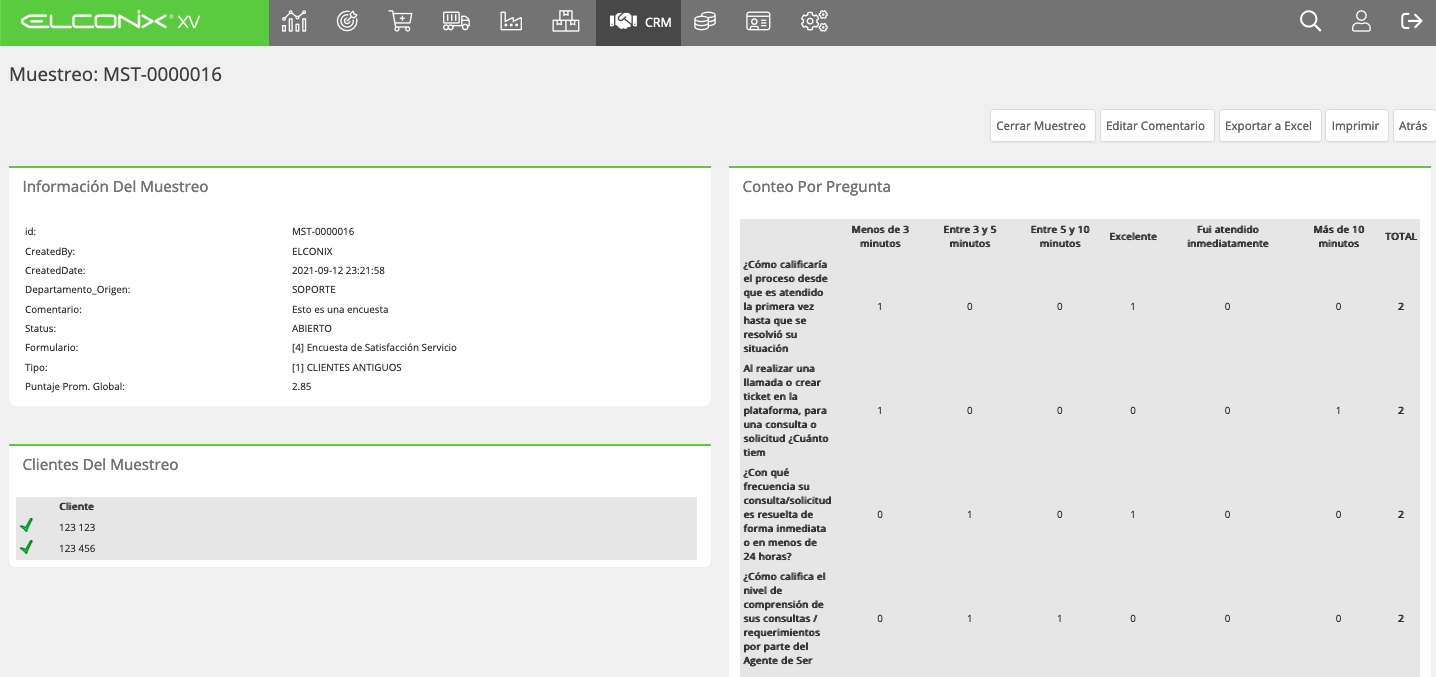The height and width of the screenshot is (677, 1436).
Task: Go back with the Atrás button
Action: [x=1414, y=126]
